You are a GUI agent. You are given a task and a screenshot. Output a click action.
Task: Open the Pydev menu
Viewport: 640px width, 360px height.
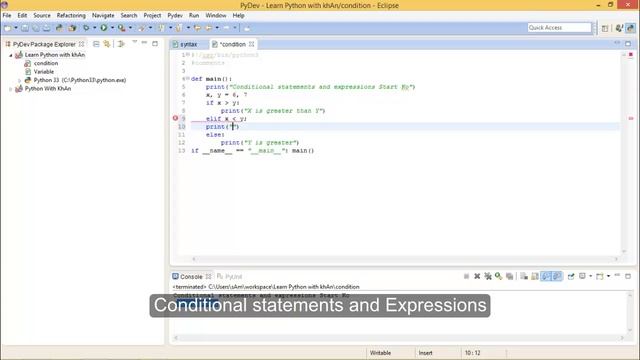pyautogui.click(x=175, y=16)
